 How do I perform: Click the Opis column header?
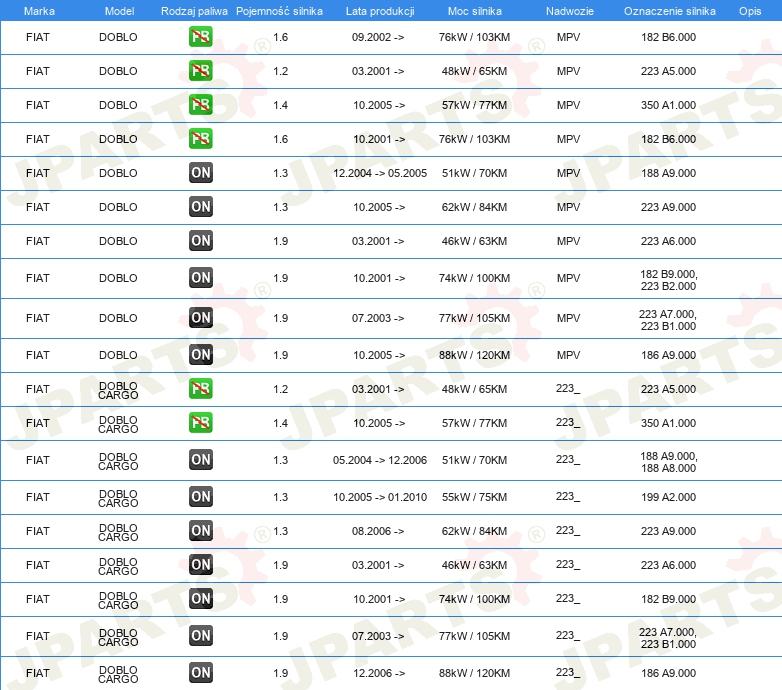(750, 11)
